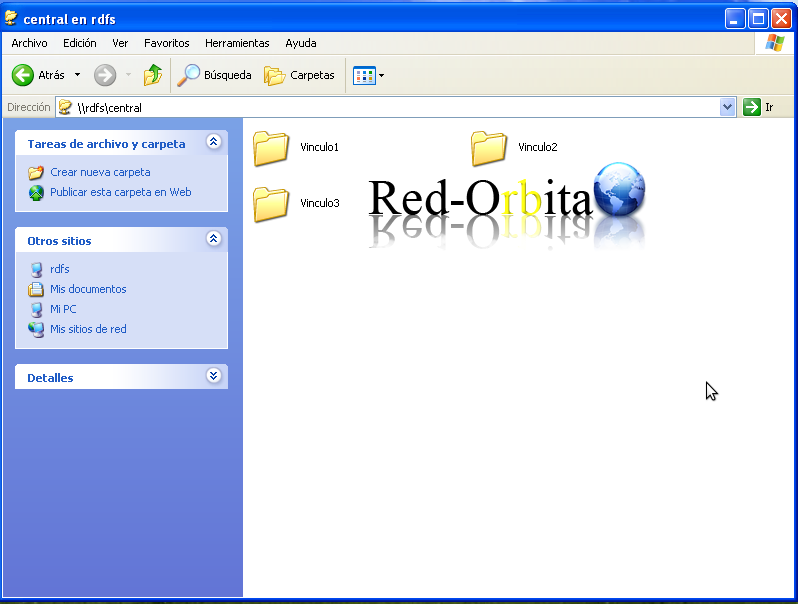This screenshot has height=604, width=798.
Task: Open Mis sitios de red link
Action: [x=88, y=329]
